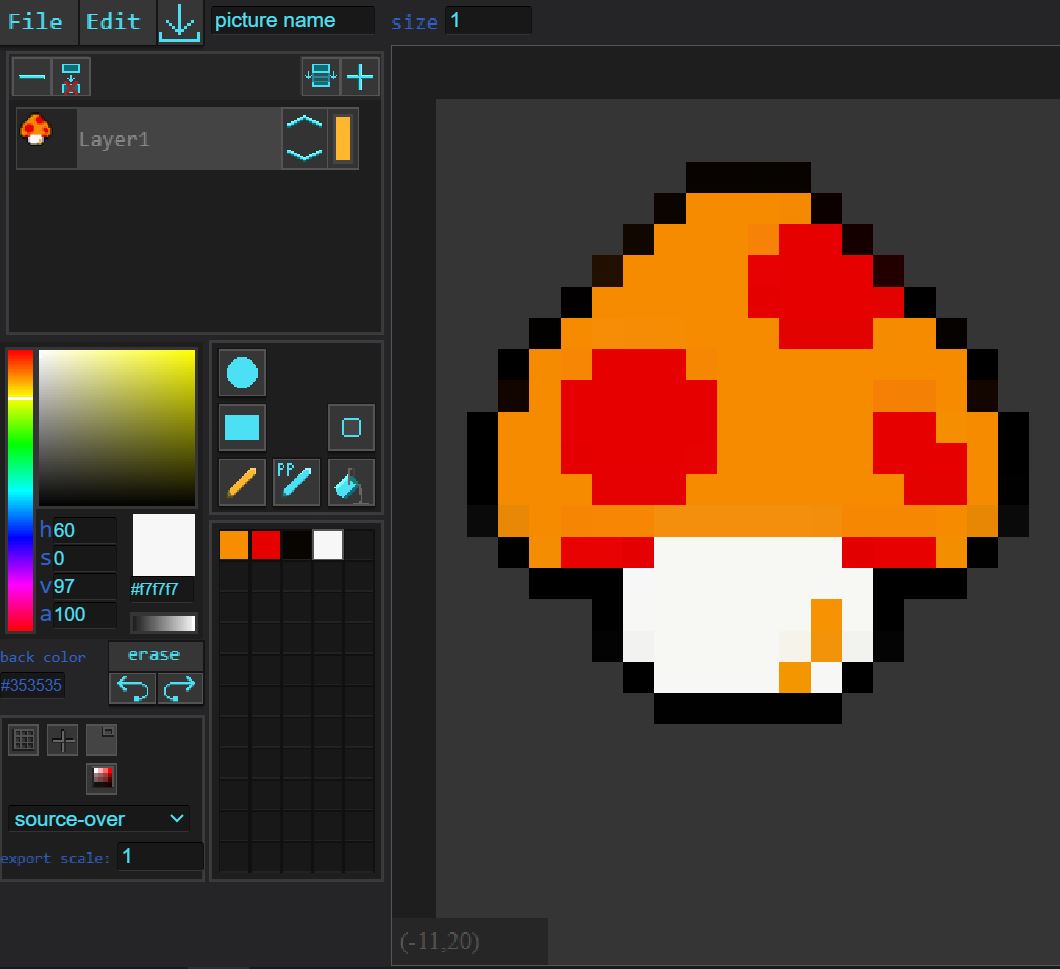This screenshot has height=969, width=1060.
Task: Click the picture name field
Action: (292, 20)
